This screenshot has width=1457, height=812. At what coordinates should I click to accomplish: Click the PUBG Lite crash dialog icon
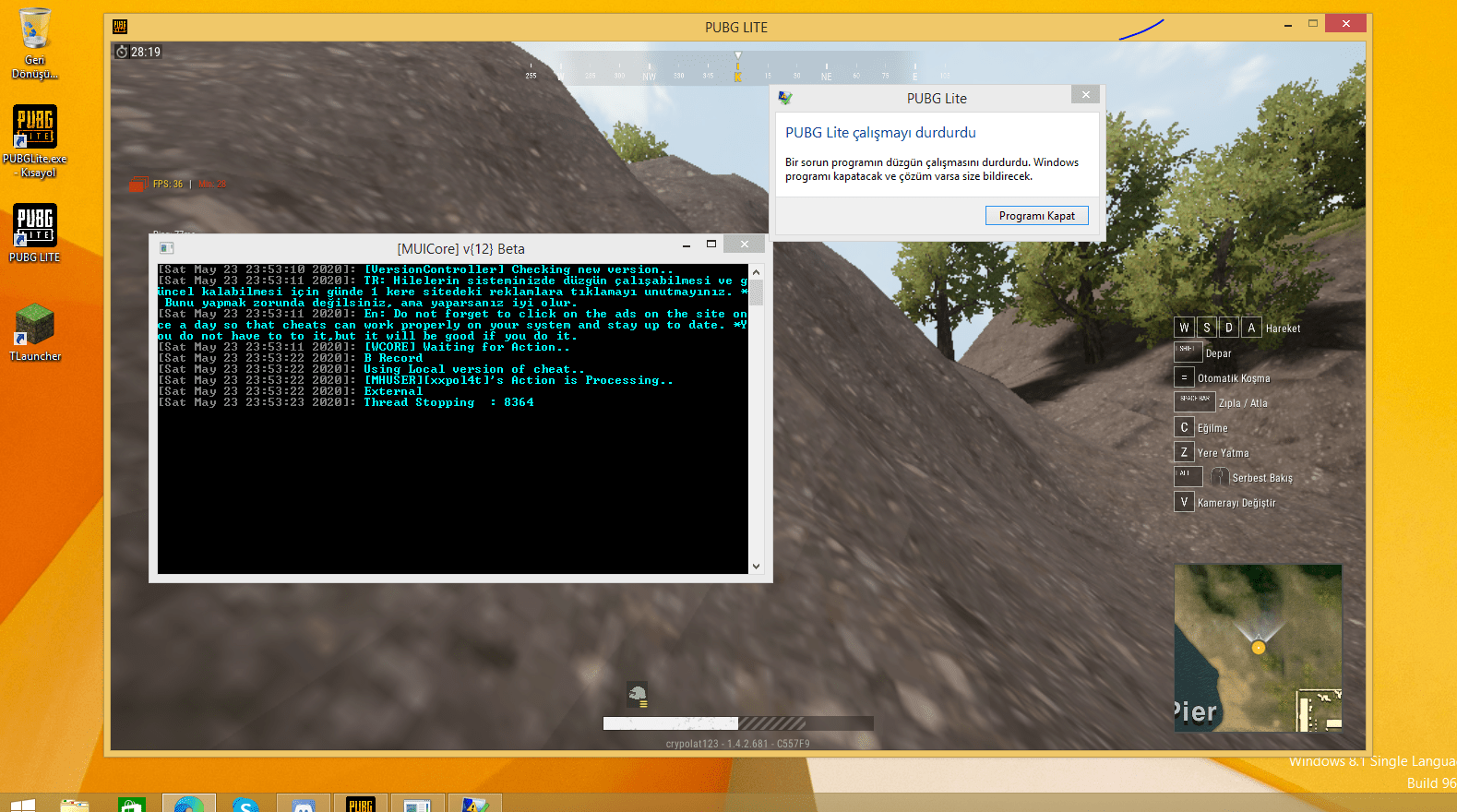[785, 98]
